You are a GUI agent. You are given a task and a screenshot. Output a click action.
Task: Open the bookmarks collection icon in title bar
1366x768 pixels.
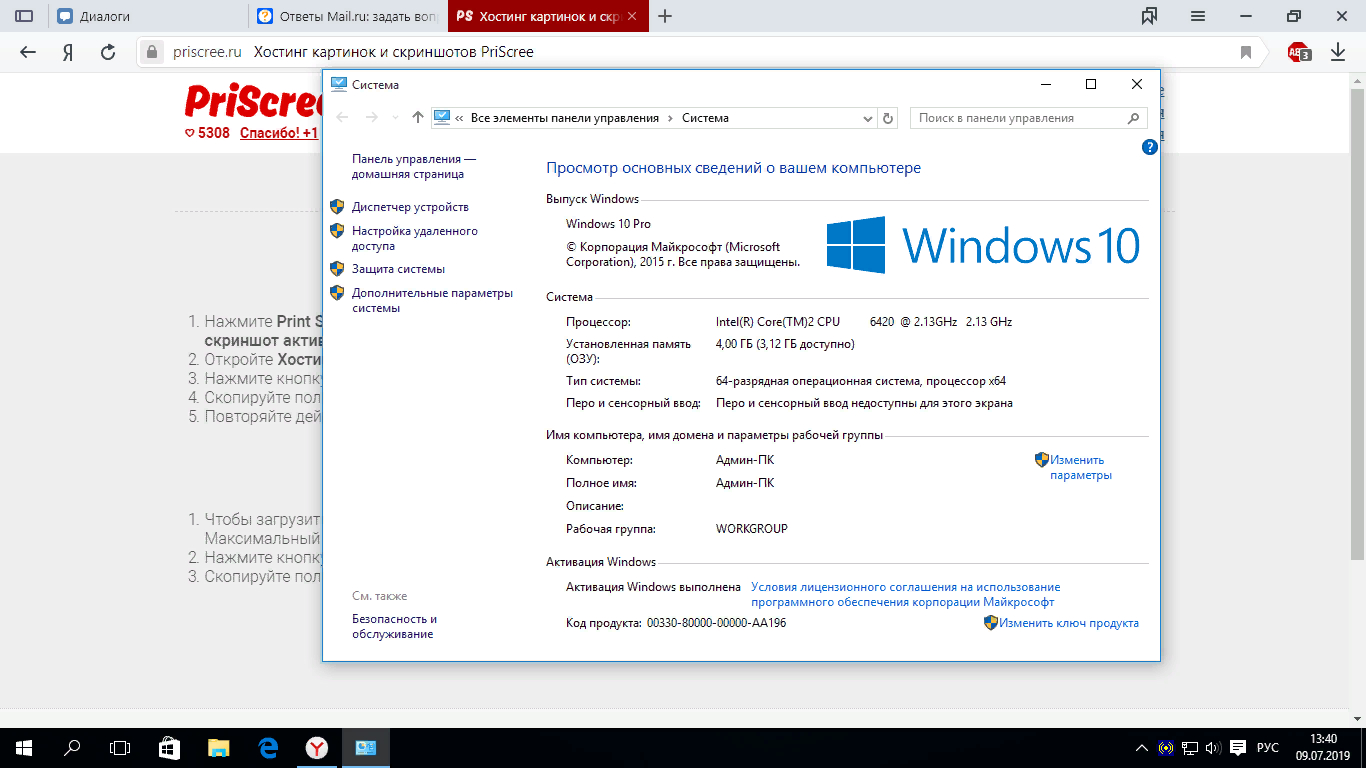click(1149, 16)
